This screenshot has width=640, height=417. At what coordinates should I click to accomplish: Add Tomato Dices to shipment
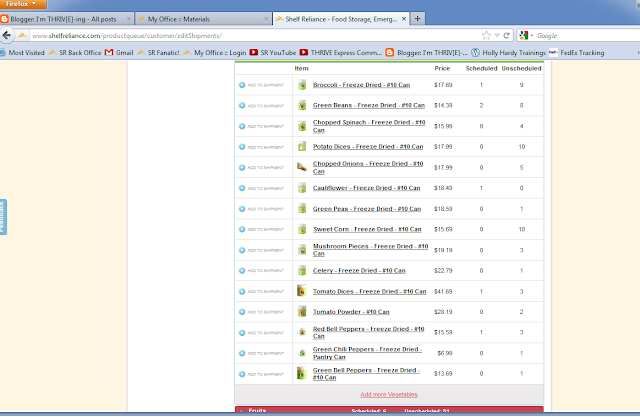(x=261, y=291)
